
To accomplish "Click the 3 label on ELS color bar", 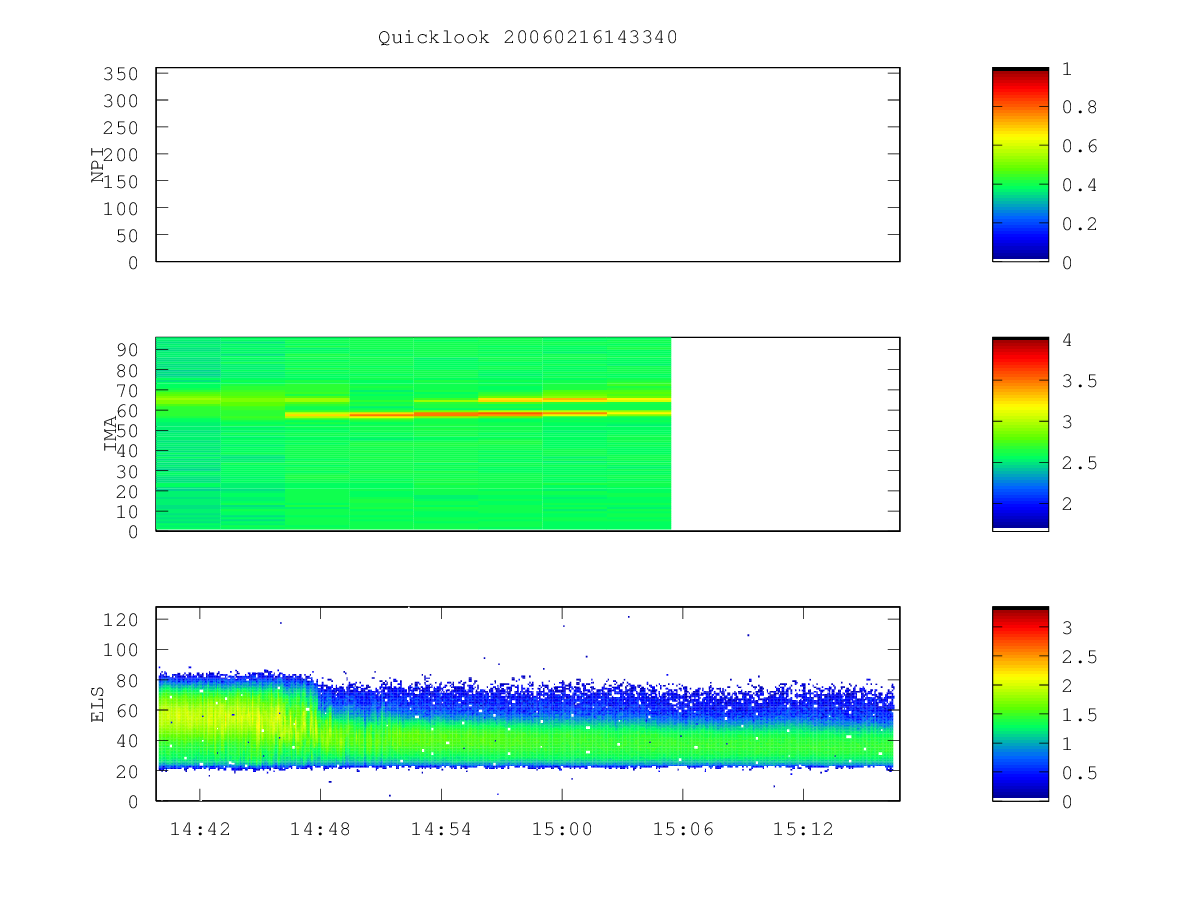I will tap(1067, 628).
